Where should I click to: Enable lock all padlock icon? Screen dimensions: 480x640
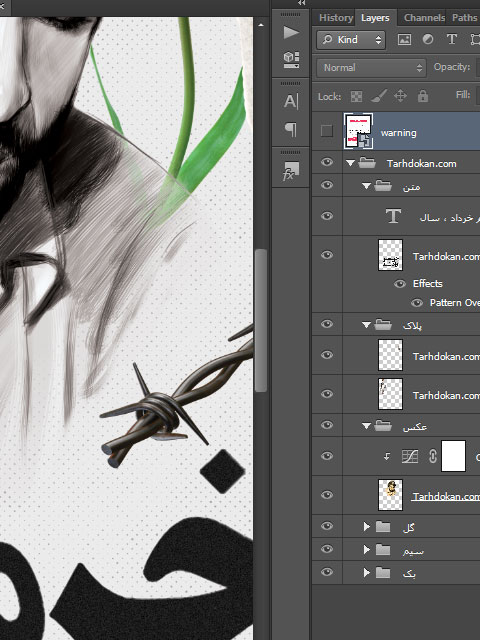pyautogui.click(x=423, y=96)
